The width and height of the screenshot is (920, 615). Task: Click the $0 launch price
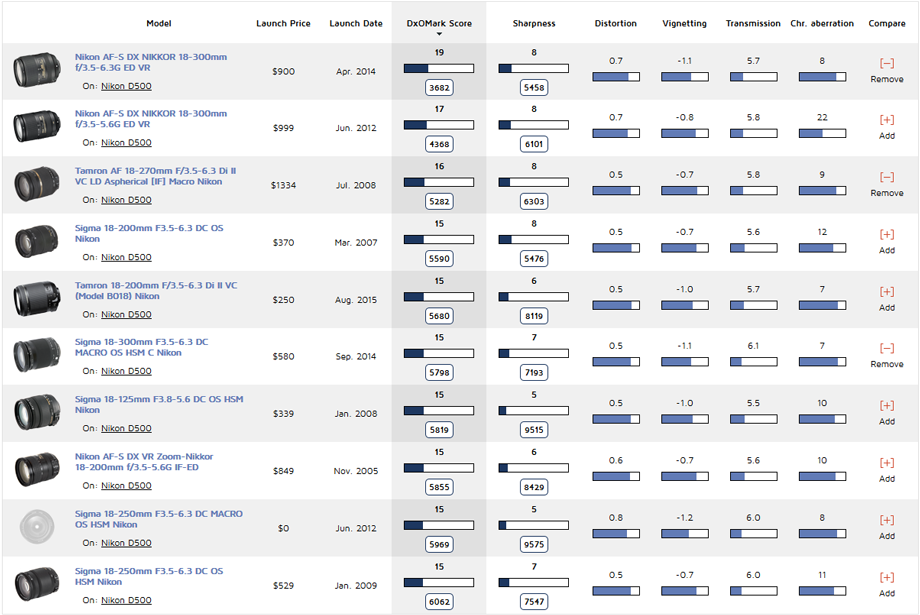tap(283, 528)
